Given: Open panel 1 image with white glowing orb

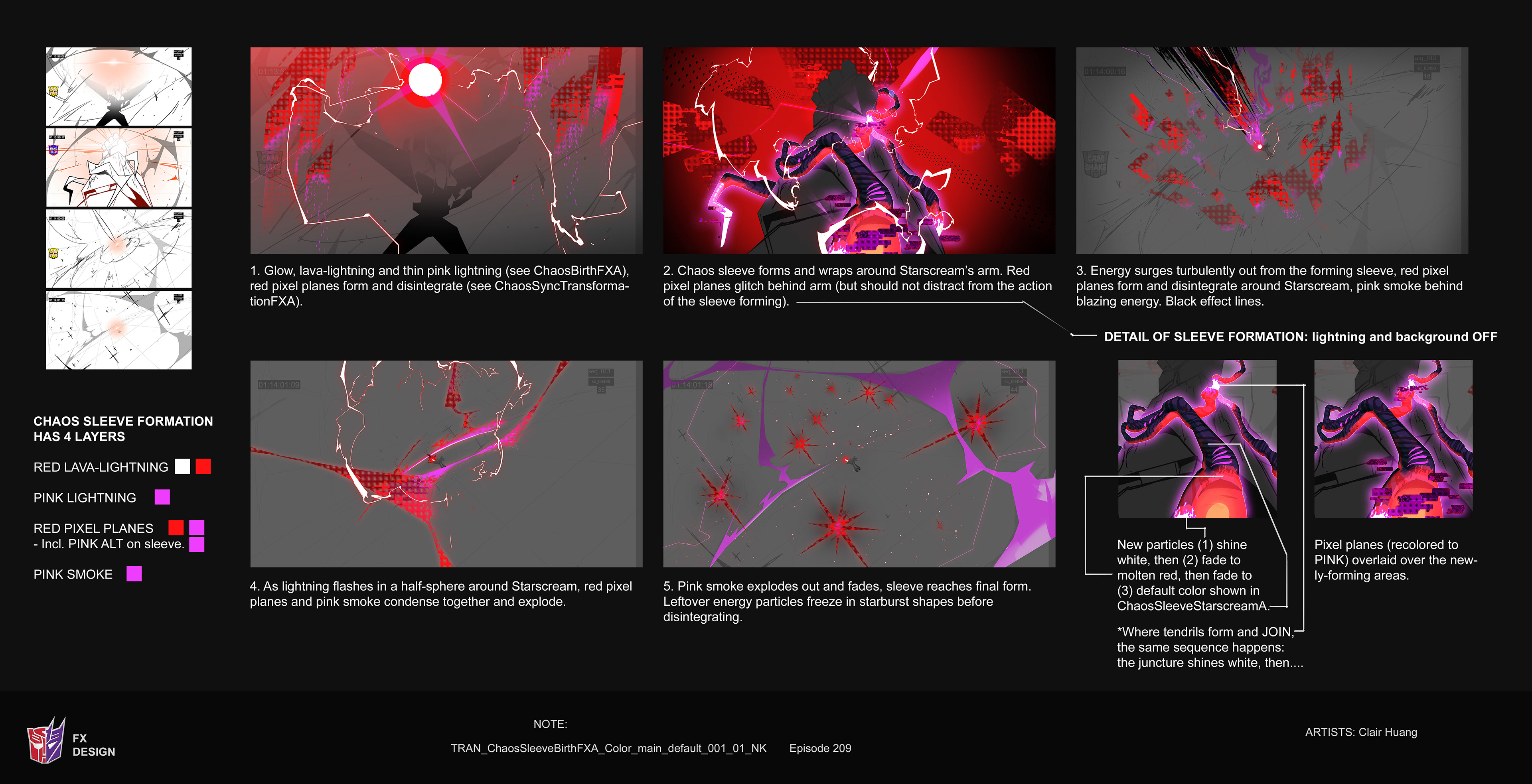Looking at the screenshot, I should [x=446, y=150].
